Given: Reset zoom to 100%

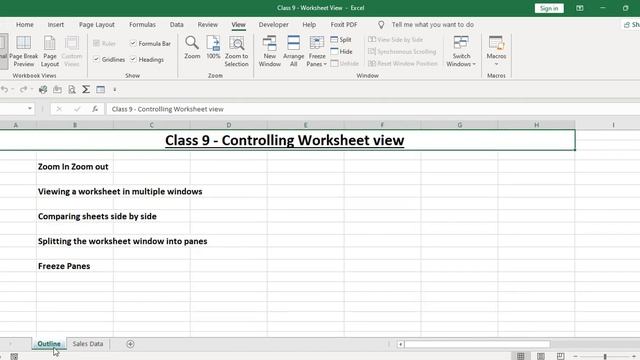Looking at the screenshot, I should tap(213, 48).
